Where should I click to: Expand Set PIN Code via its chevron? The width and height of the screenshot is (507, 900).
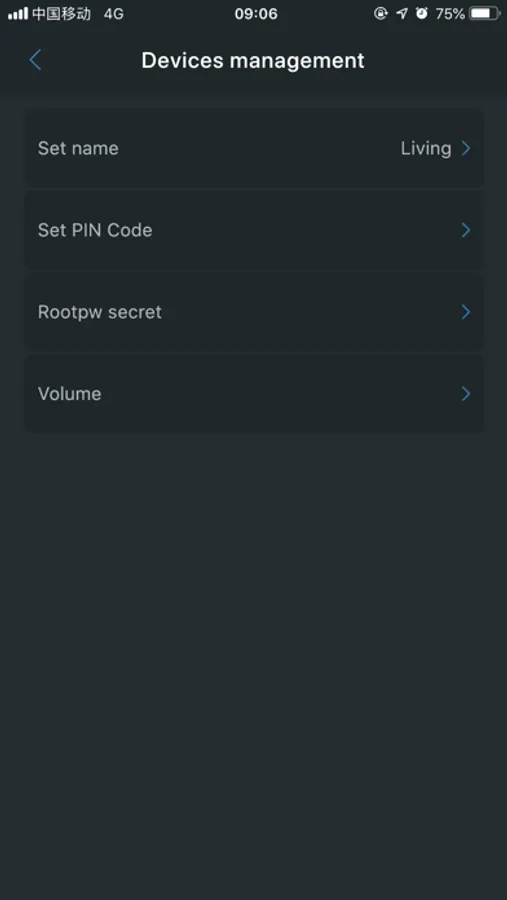pyautogui.click(x=466, y=230)
